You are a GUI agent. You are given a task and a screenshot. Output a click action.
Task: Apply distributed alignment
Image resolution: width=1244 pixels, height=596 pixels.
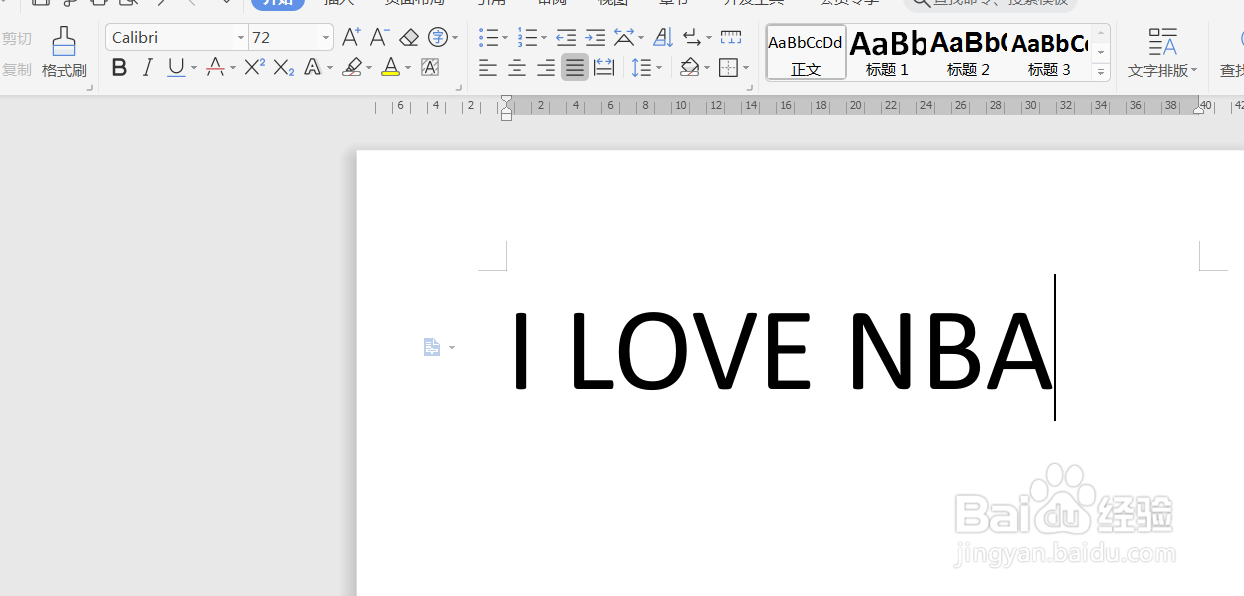(604, 68)
